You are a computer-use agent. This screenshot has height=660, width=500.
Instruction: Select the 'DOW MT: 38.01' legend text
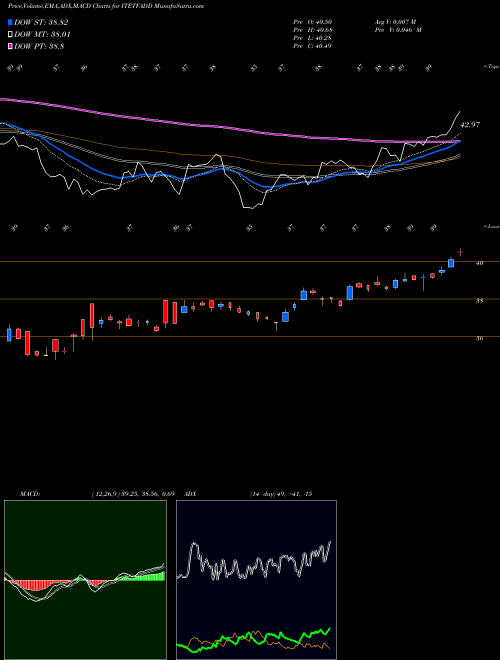coord(43,35)
